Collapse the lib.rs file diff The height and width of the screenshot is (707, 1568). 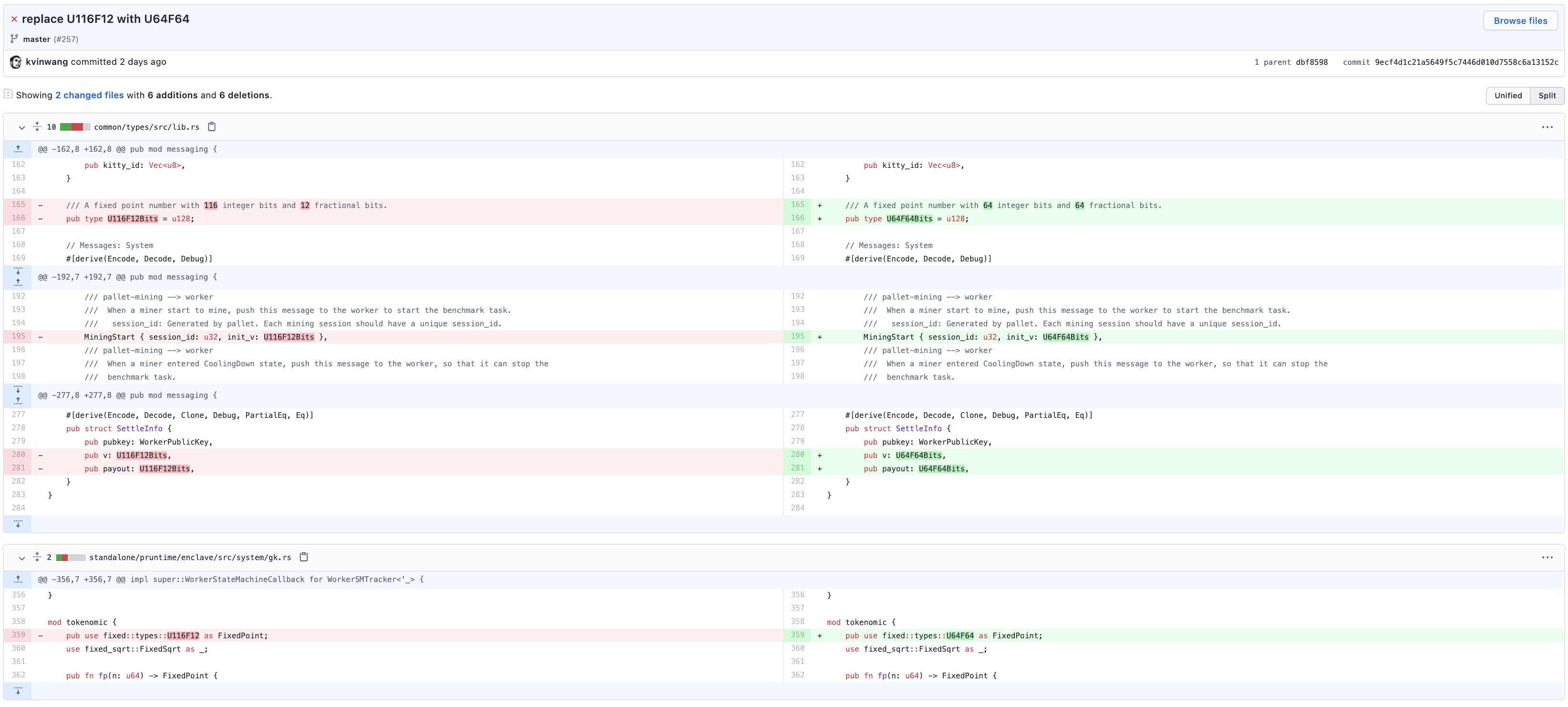(x=22, y=127)
